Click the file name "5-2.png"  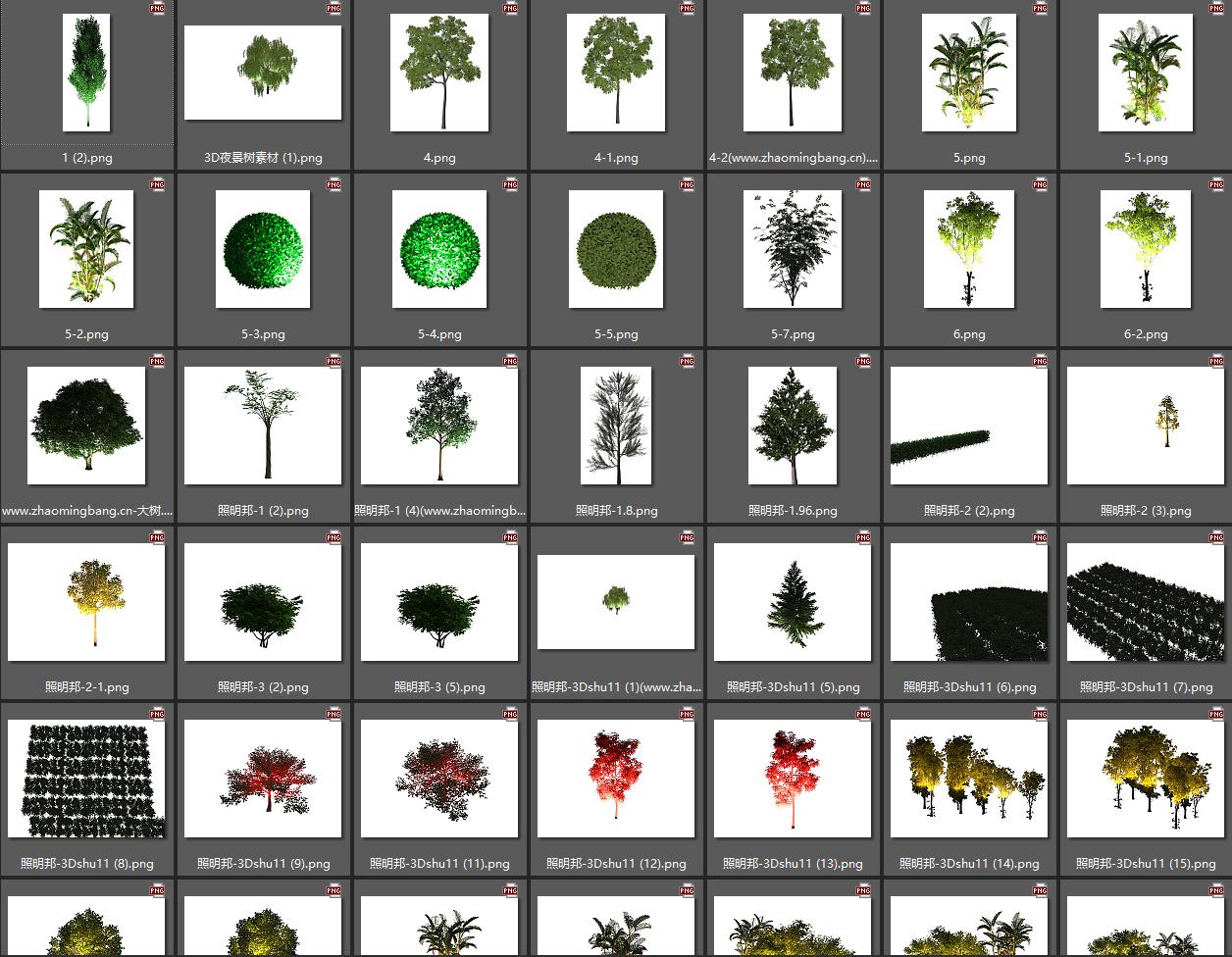pyautogui.click(x=86, y=334)
